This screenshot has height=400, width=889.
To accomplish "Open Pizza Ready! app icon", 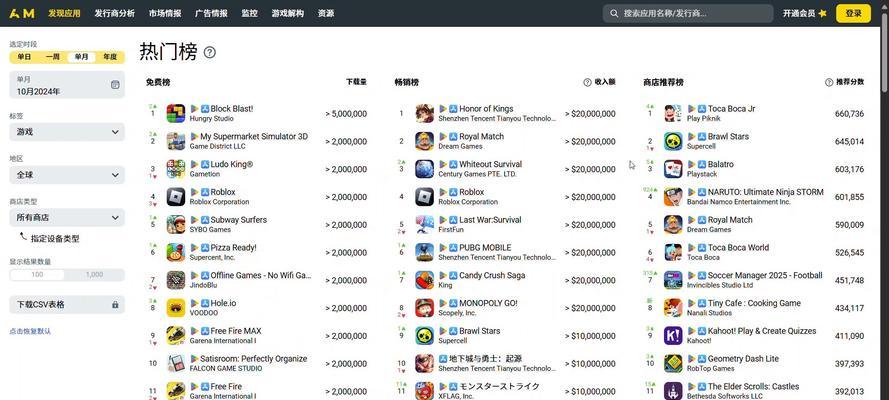I will click(x=176, y=252).
